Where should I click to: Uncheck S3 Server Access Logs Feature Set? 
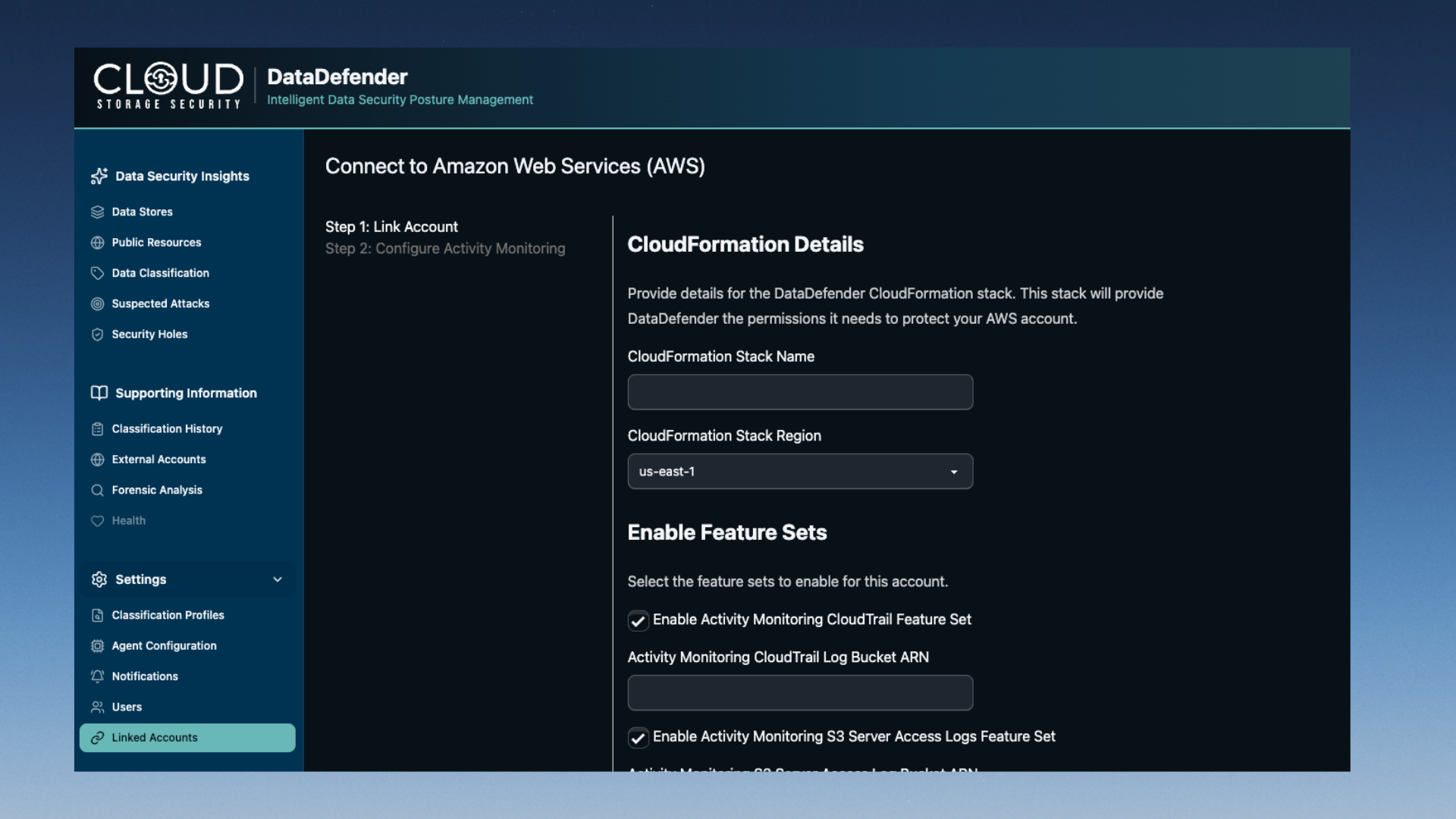pos(638,737)
